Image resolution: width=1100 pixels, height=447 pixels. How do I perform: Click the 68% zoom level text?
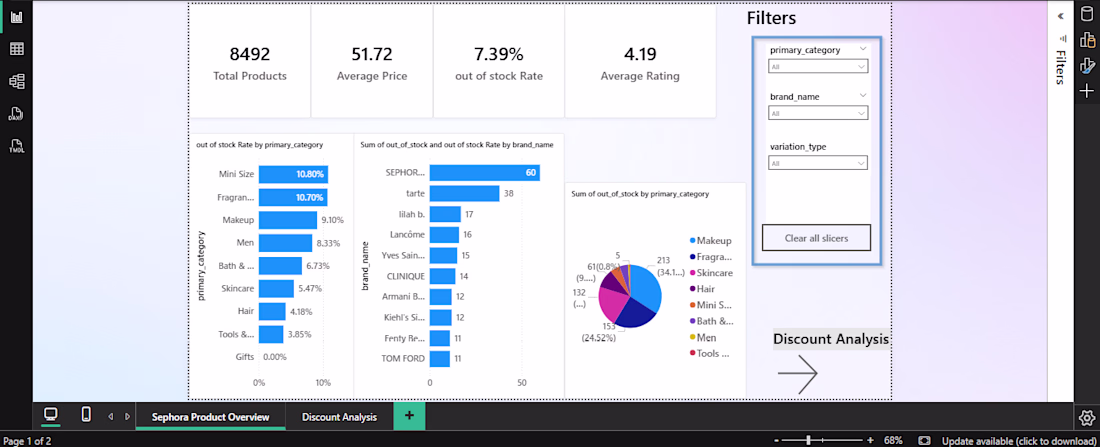point(893,441)
